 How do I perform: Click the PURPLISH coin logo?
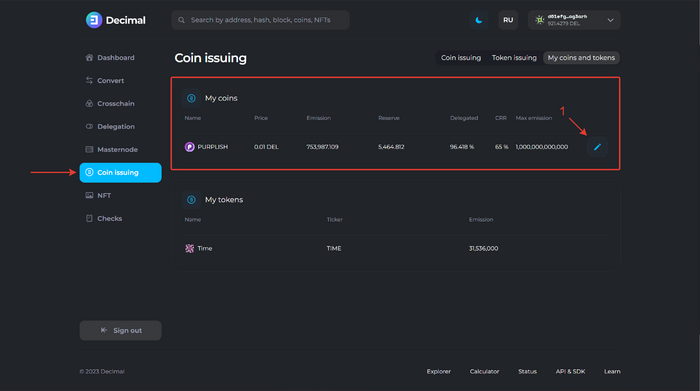190,147
